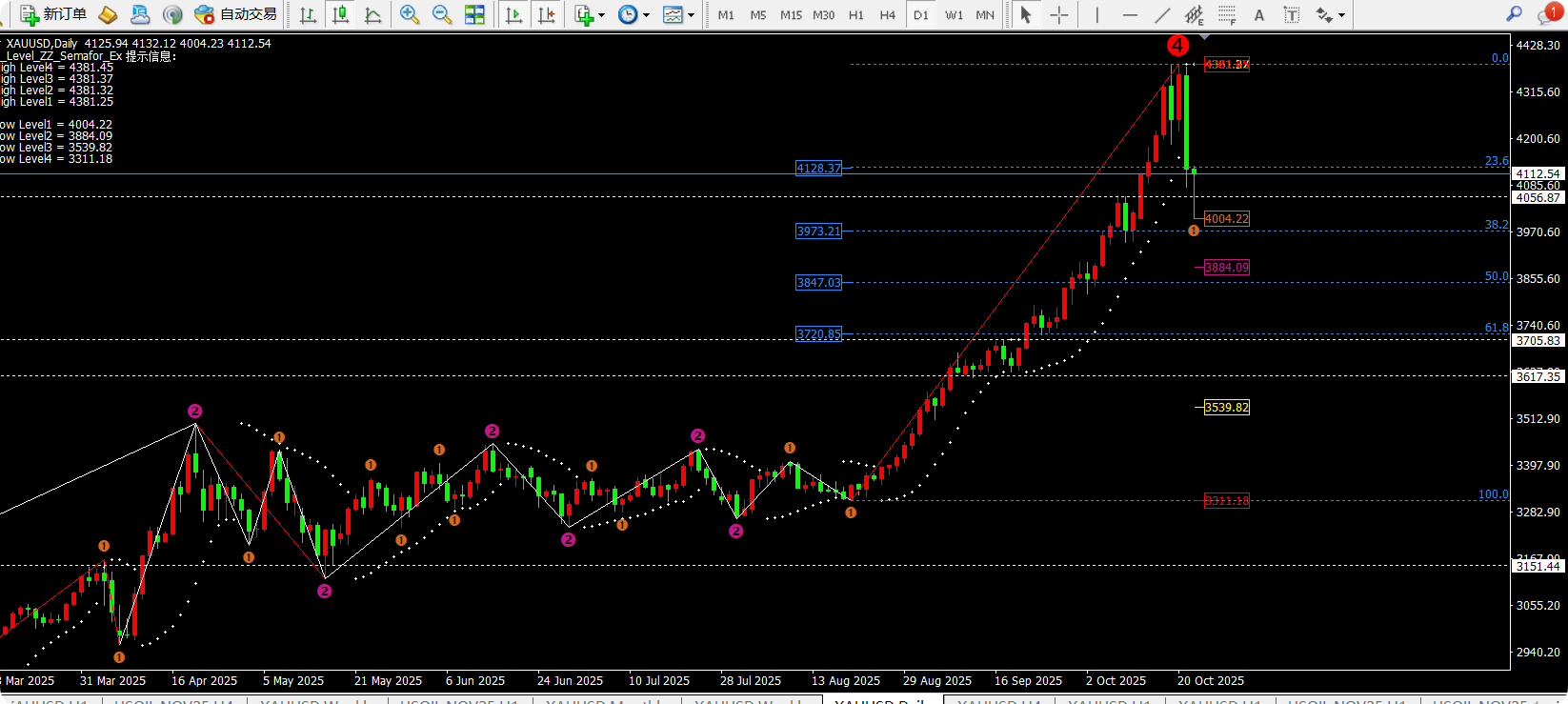Expand the periods clock dropdown arrow
This screenshot has height=704, width=1568.
(x=646, y=15)
